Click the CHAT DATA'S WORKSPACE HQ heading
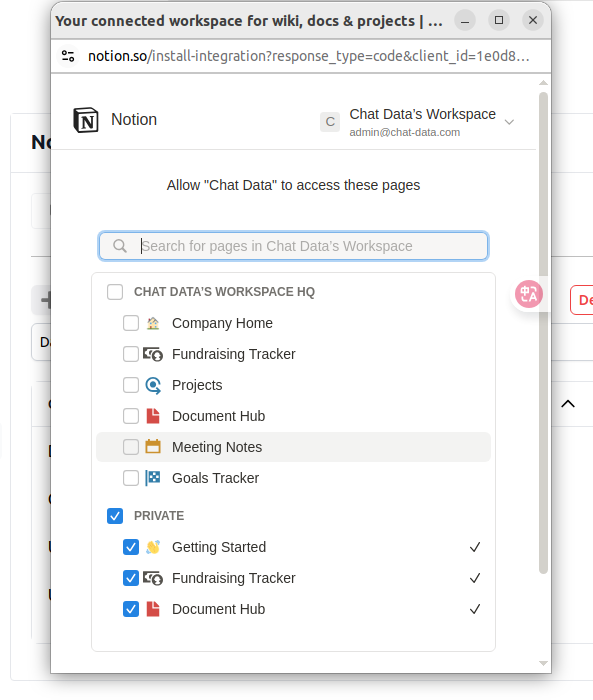This screenshot has height=700, width=593. point(224,292)
